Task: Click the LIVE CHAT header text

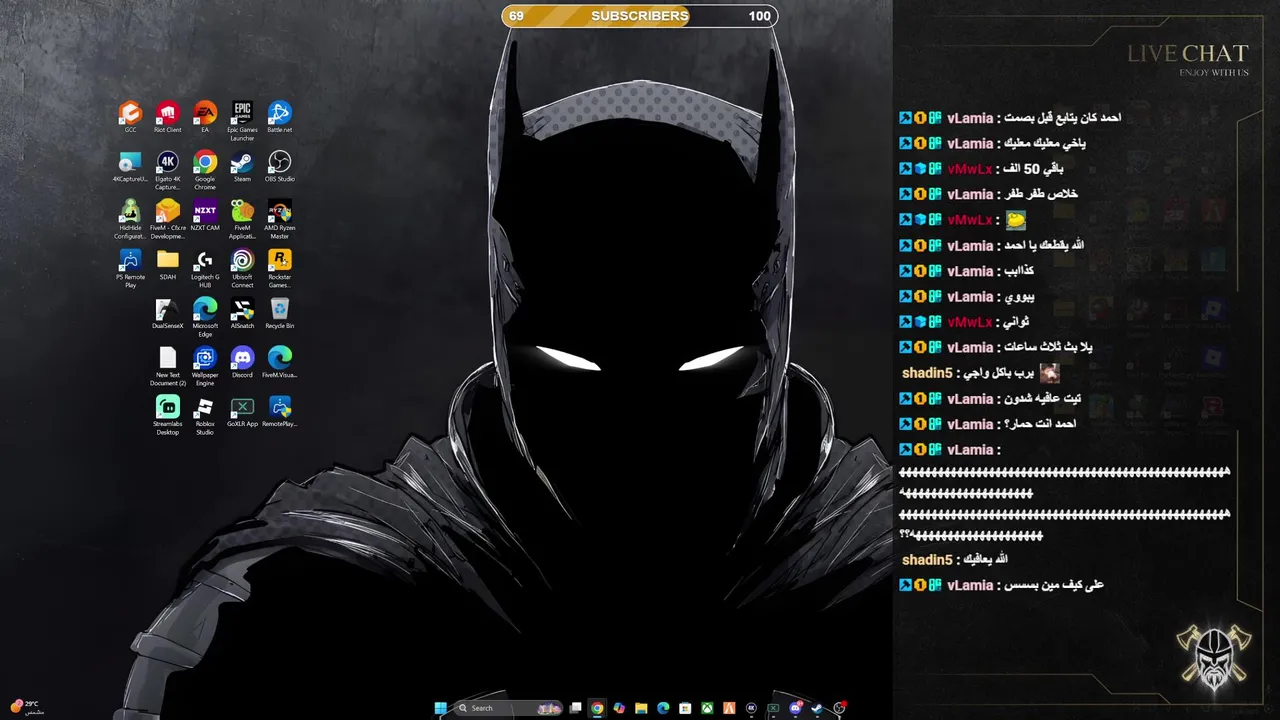Action: coord(1188,54)
